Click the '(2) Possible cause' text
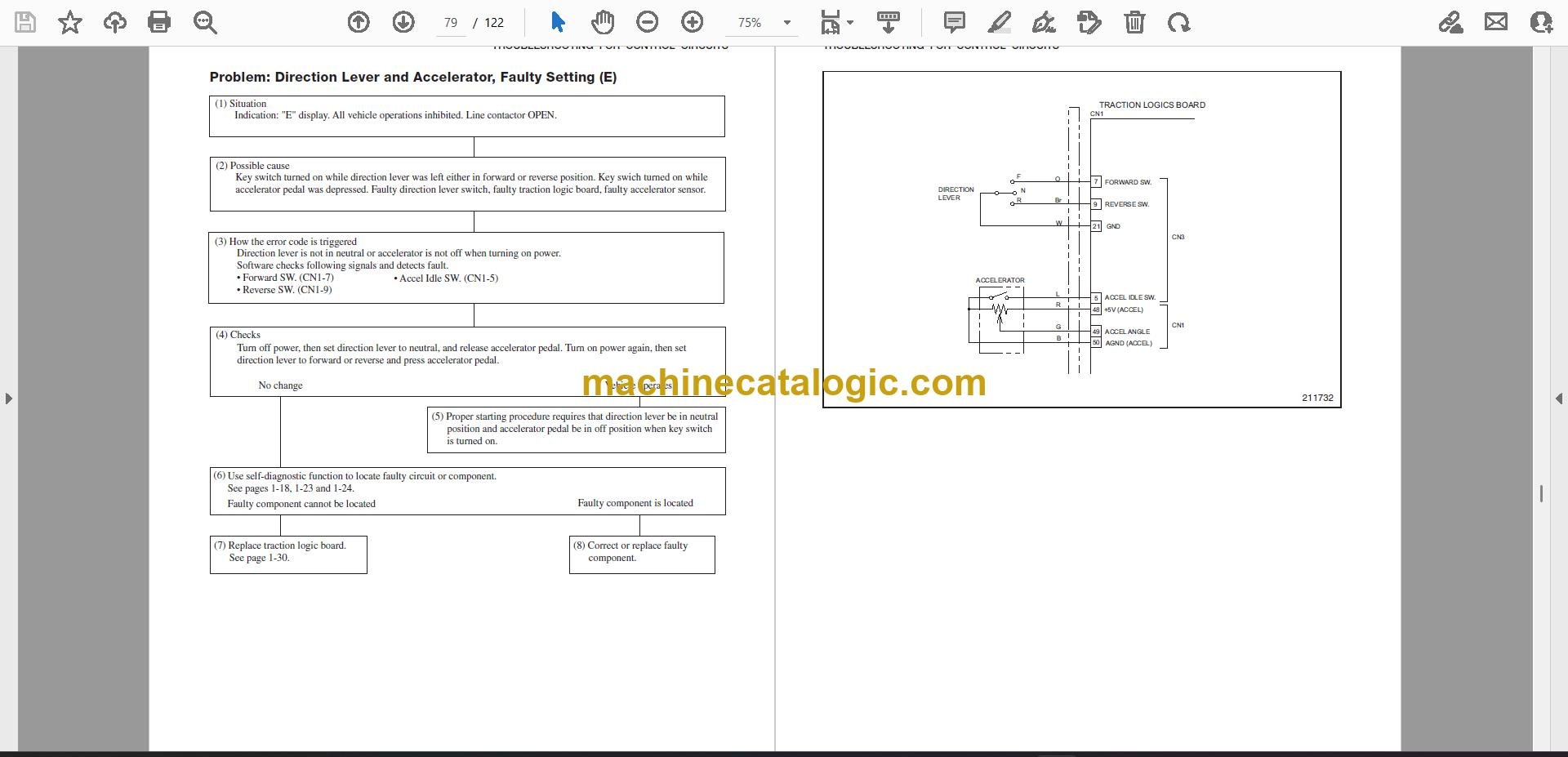The height and width of the screenshot is (757, 1568). tap(252, 165)
